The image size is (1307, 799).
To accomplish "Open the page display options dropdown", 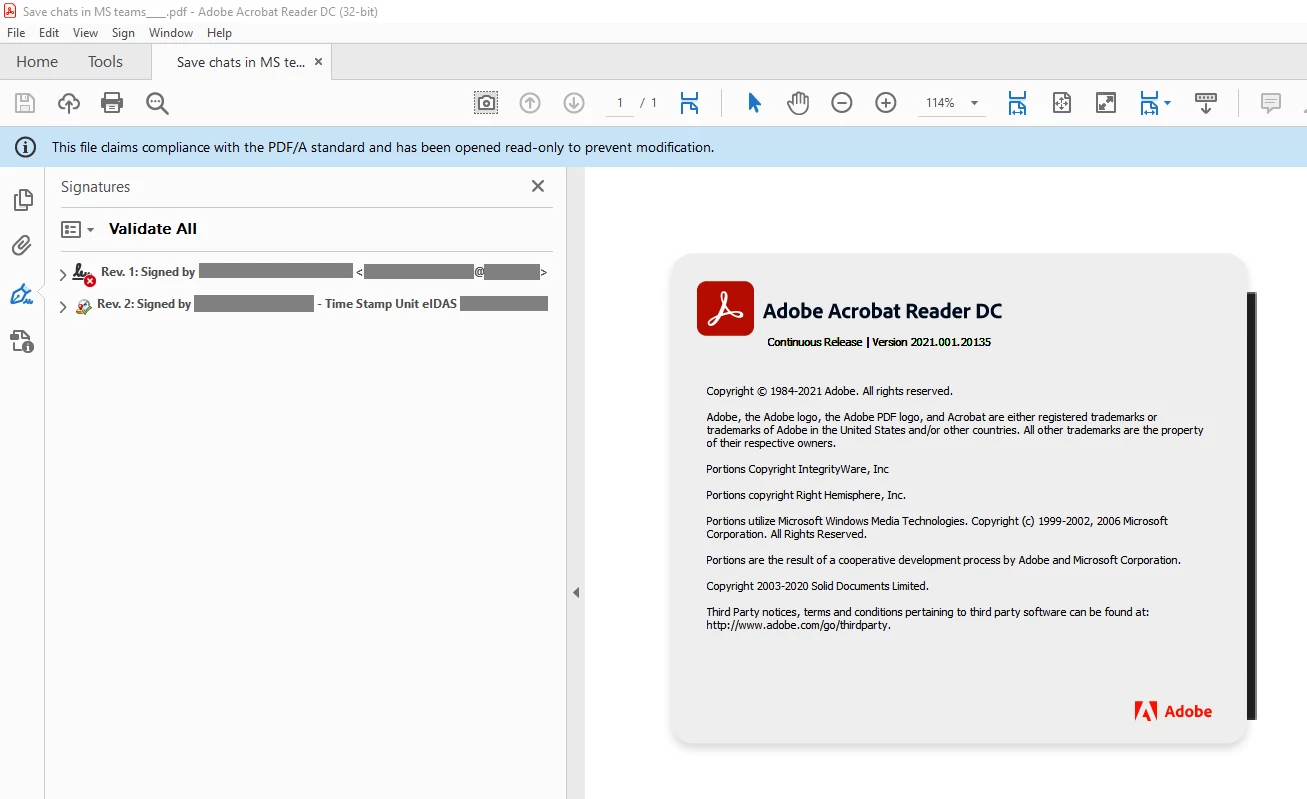I will [1155, 102].
